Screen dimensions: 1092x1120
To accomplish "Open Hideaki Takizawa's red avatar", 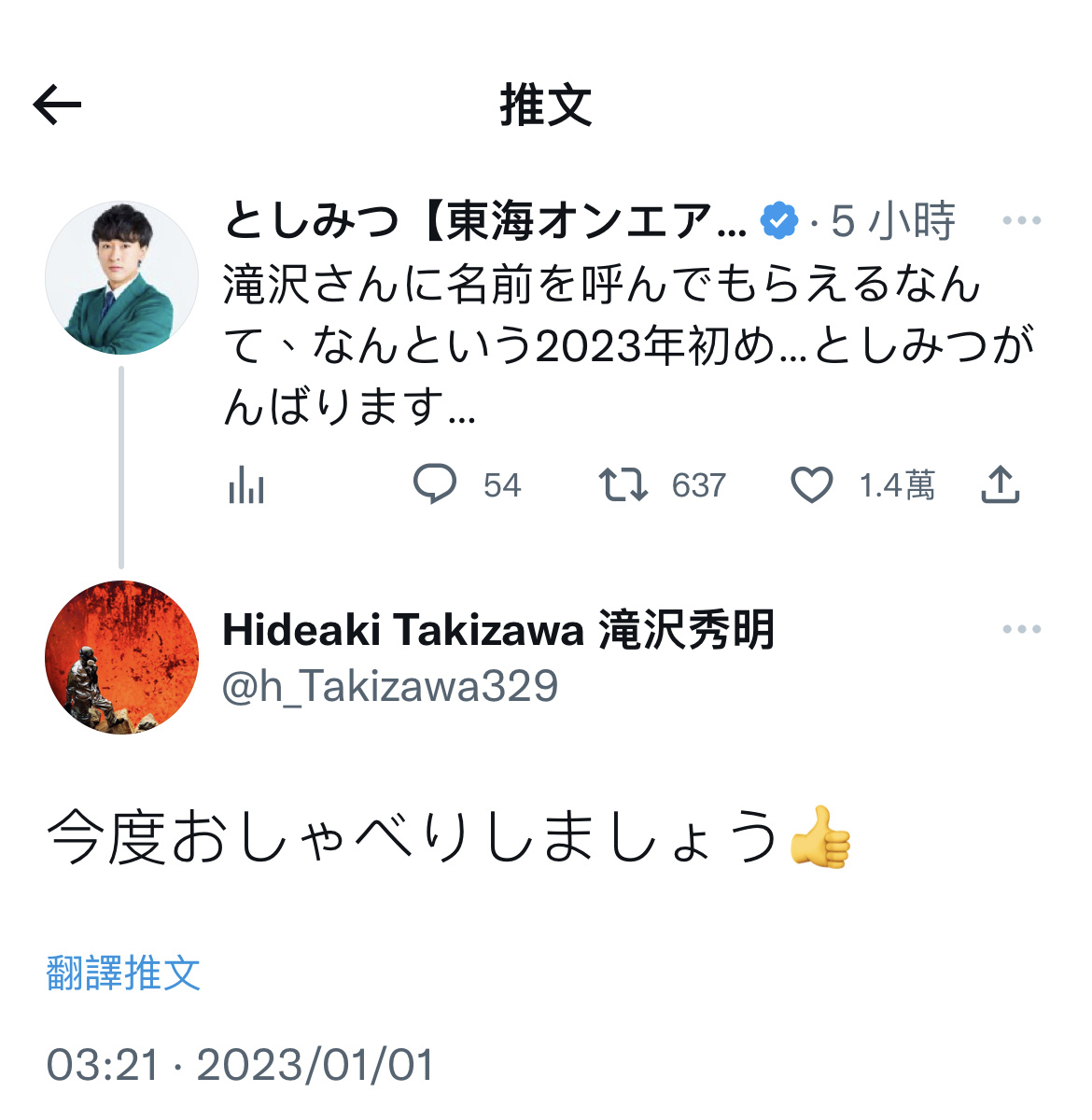I will click(x=121, y=658).
